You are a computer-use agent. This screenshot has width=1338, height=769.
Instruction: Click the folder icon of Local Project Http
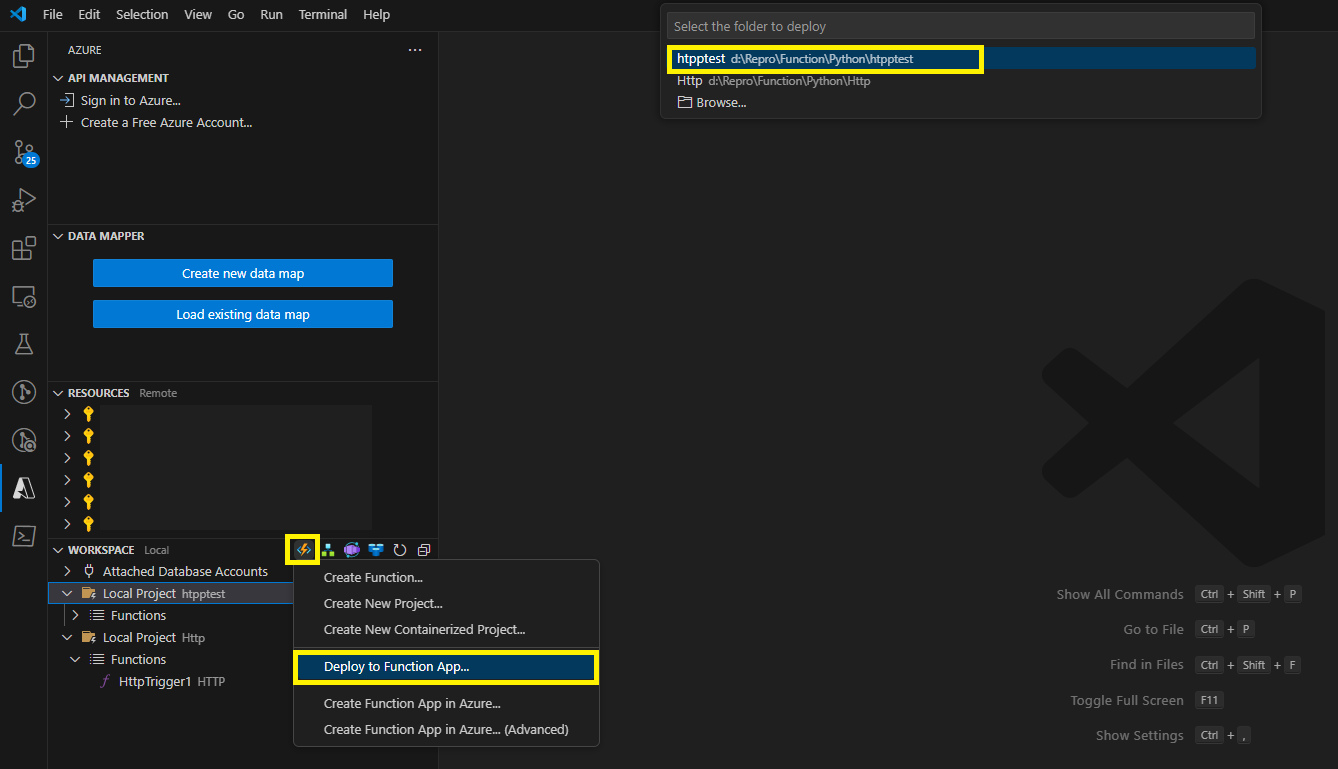89,637
